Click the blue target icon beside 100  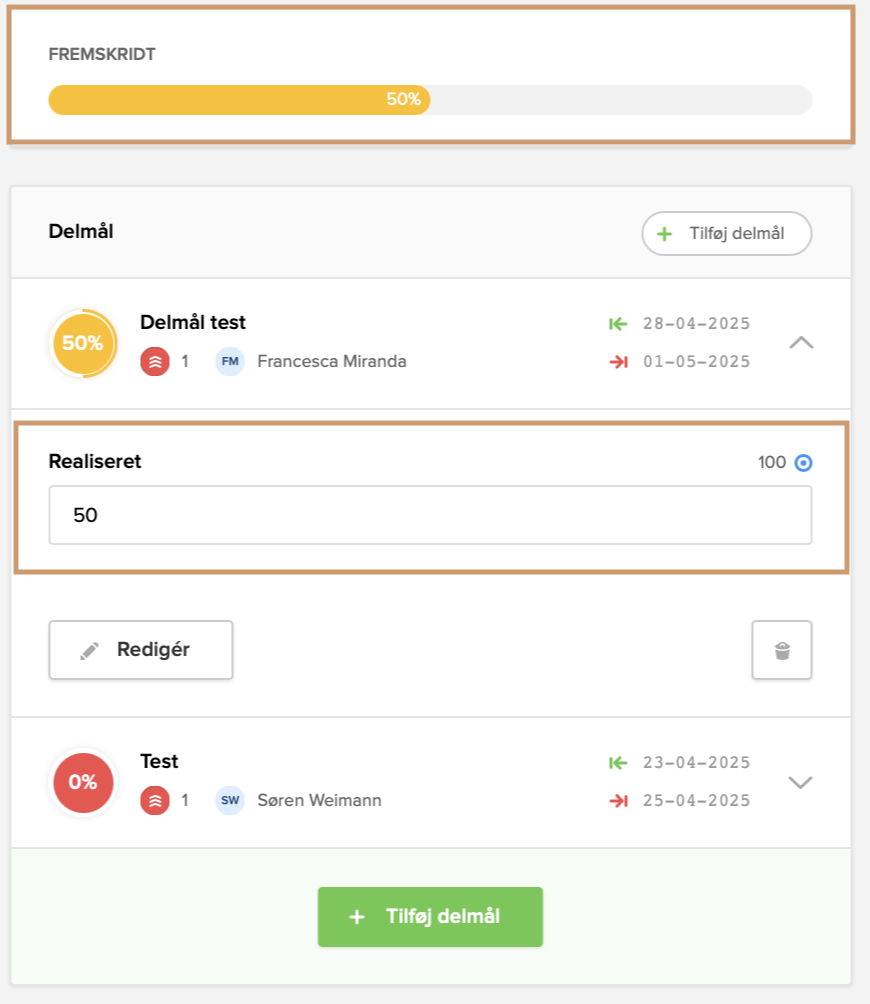(803, 463)
